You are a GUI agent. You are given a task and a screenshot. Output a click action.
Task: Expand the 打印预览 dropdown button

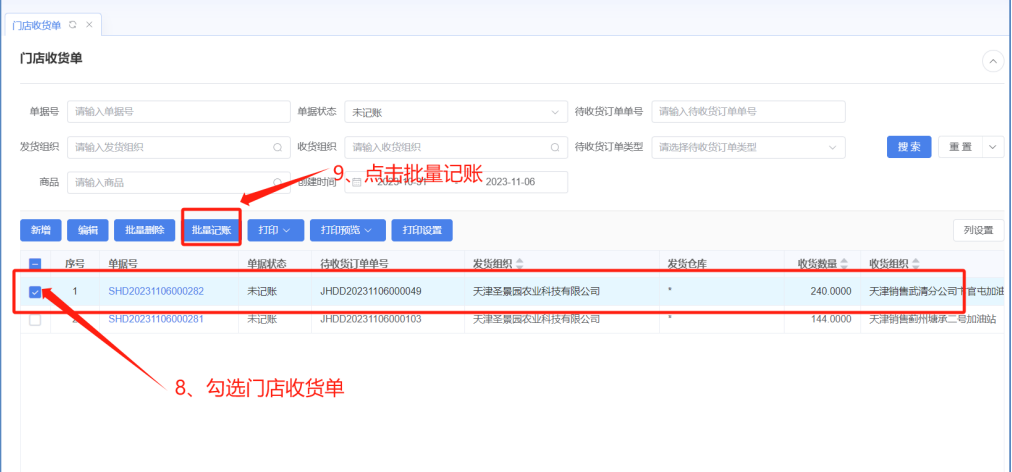point(346,230)
